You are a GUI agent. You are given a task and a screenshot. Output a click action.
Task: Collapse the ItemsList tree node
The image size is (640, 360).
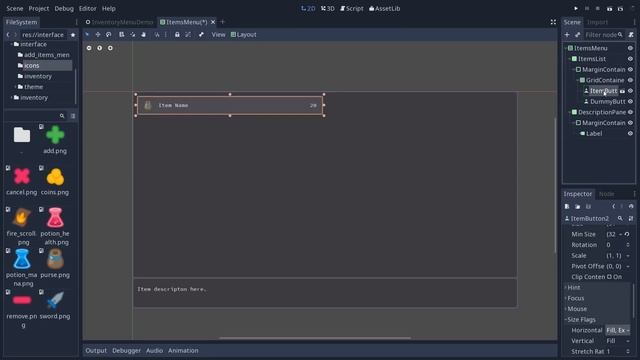(570, 59)
